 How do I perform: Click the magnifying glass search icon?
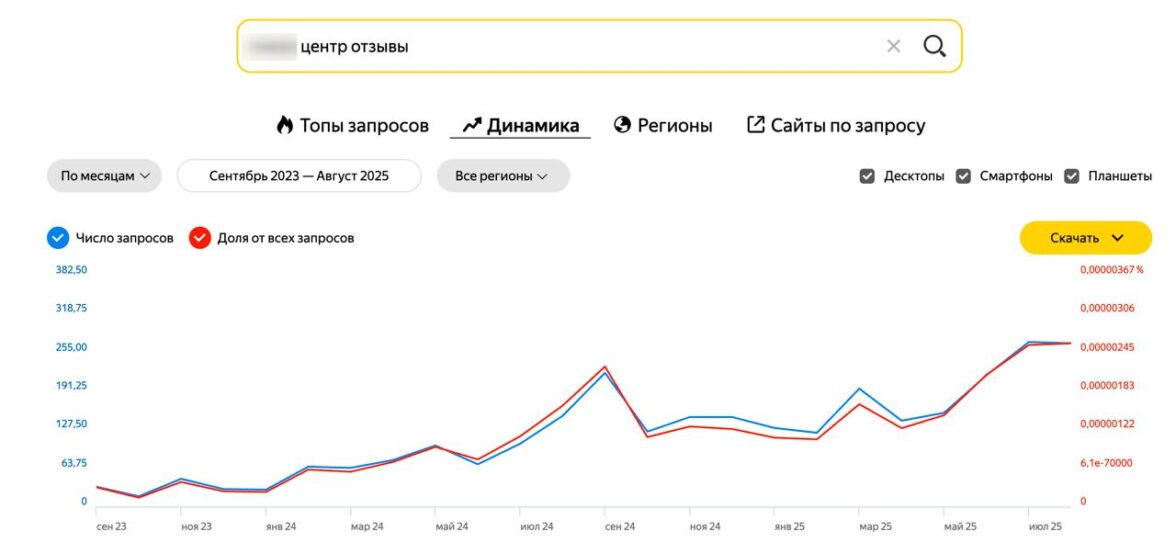point(934,46)
